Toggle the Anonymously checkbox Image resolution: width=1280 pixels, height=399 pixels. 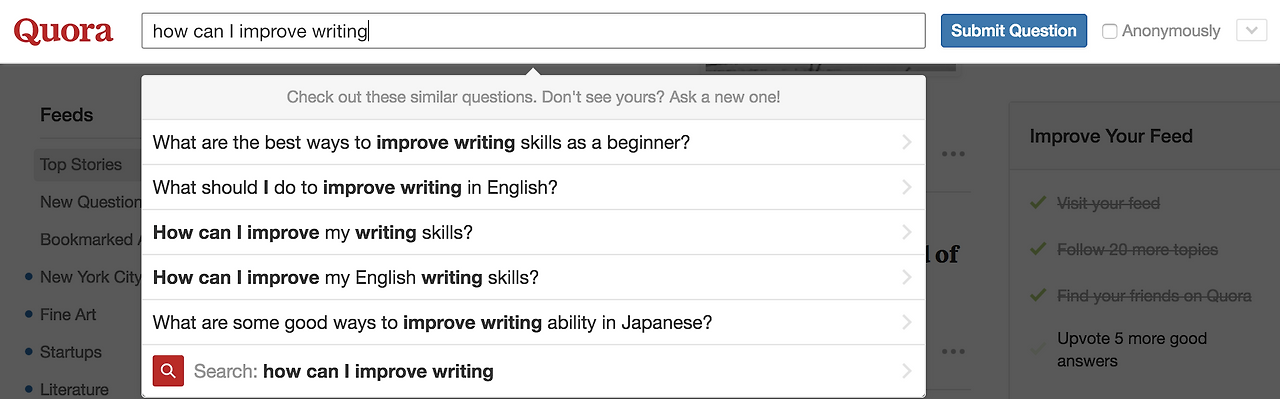[1109, 31]
